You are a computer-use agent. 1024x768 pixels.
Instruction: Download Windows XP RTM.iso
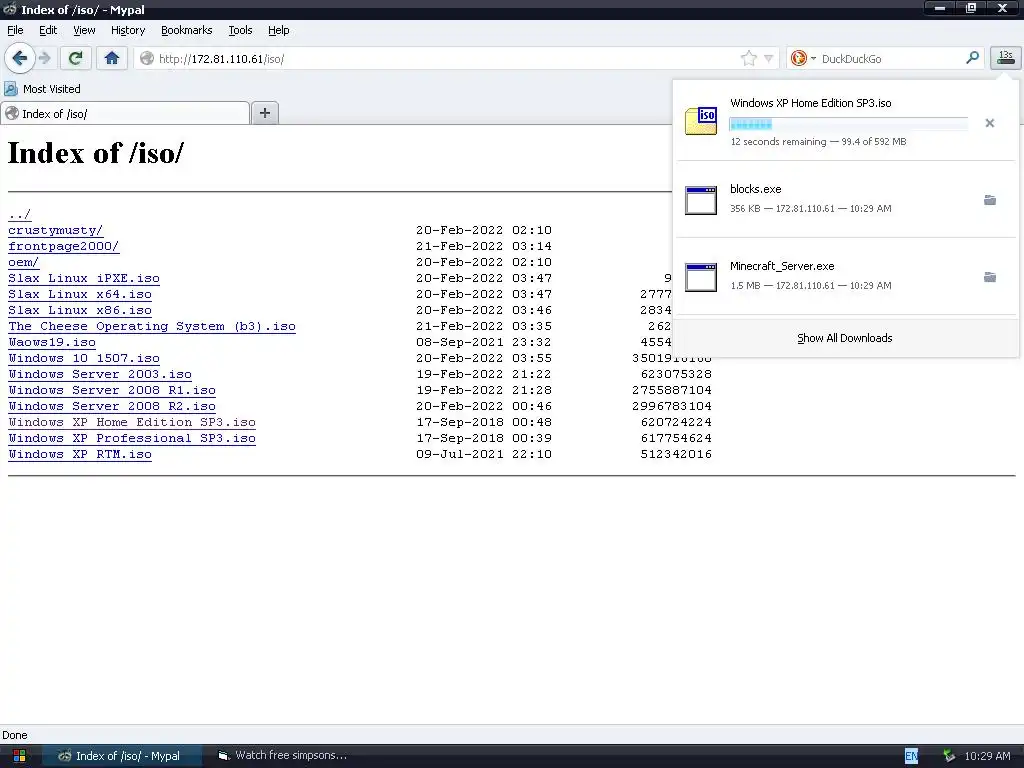coord(80,454)
